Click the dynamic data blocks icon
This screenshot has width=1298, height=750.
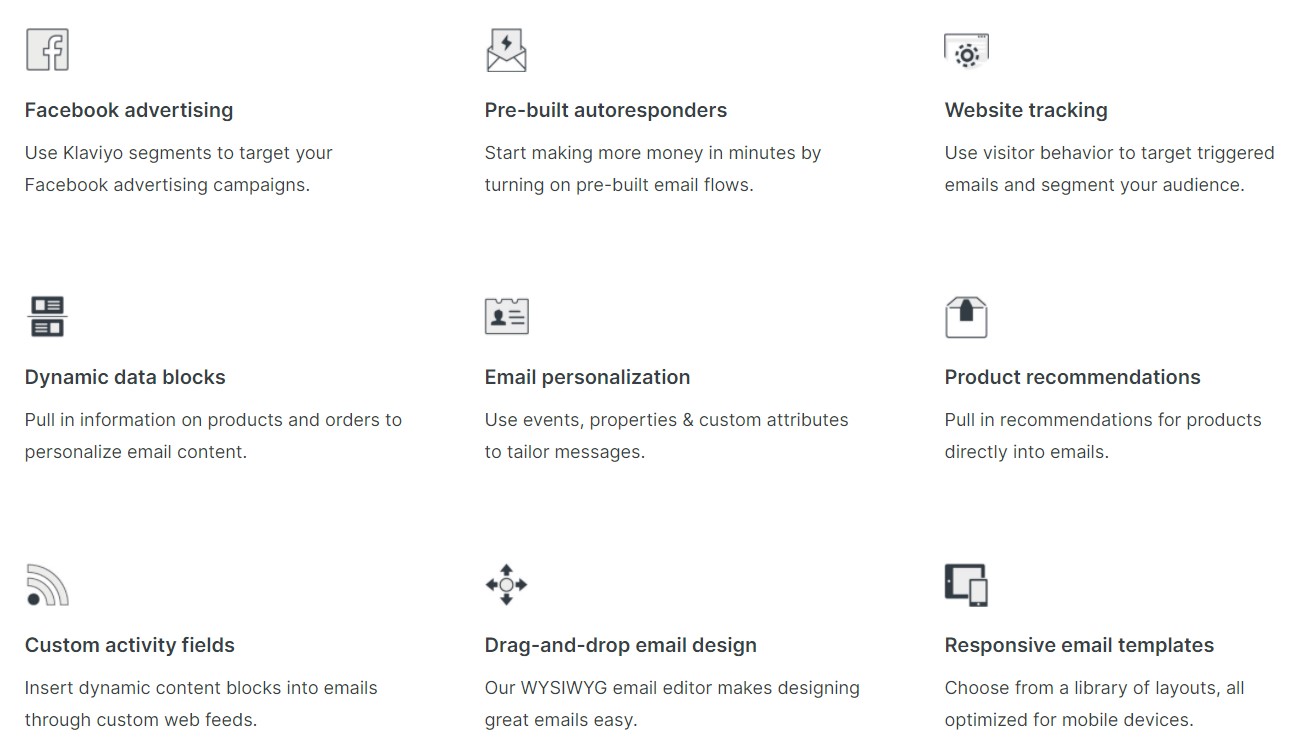tap(46, 317)
